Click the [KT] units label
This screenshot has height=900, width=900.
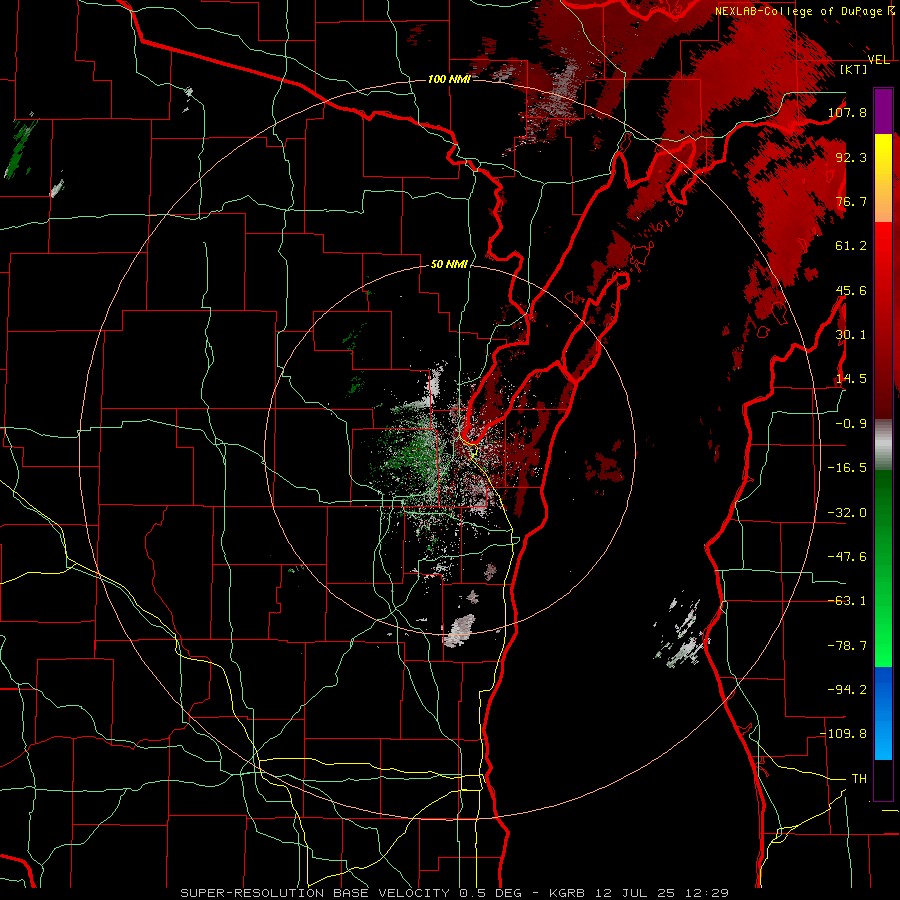pyautogui.click(x=854, y=69)
